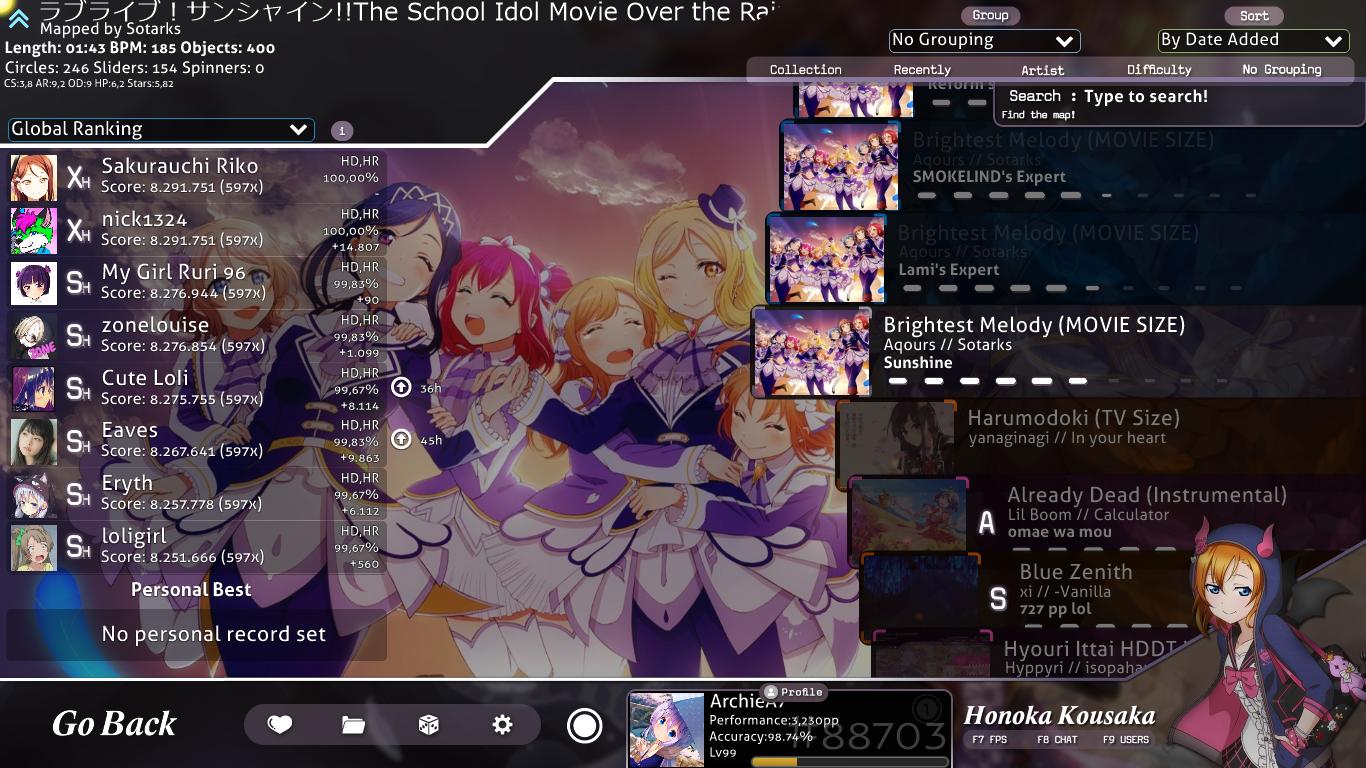Click the up arrow icon beside Eaves
Viewport: 1366px width, 768px height.
point(401,439)
